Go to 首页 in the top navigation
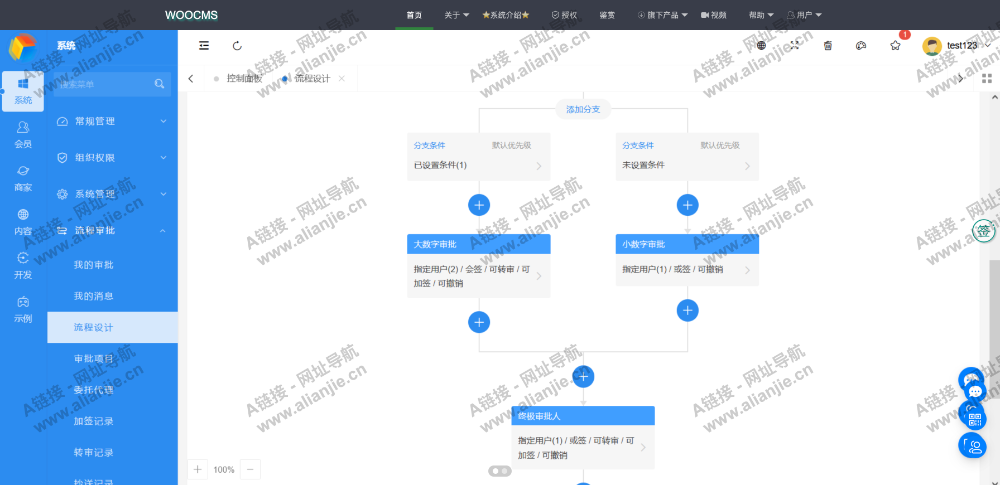Viewport: 1000px width, 485px height. click(414, 15)
